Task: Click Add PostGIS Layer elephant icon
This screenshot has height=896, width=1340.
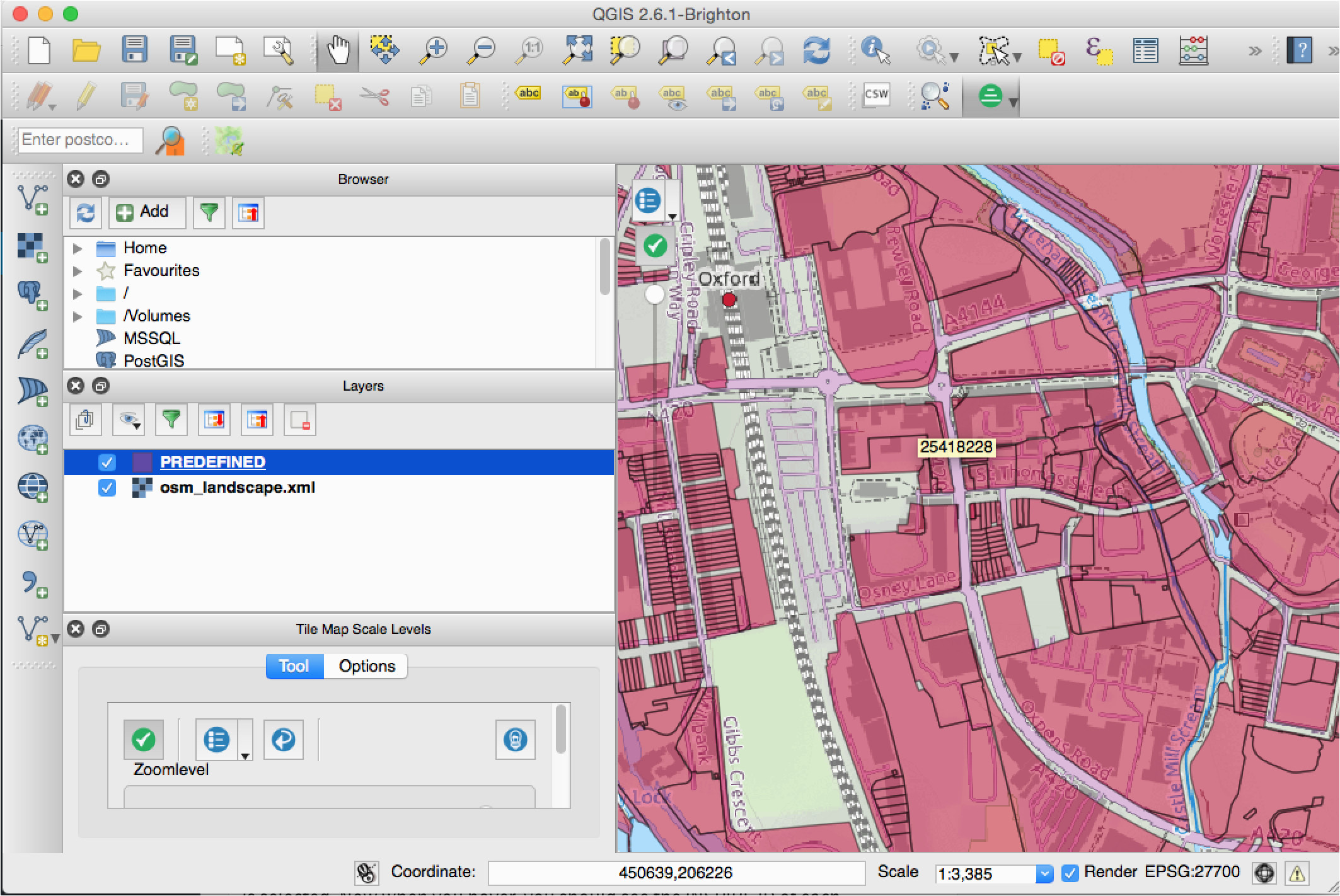Action: click(x=33, y=296)
